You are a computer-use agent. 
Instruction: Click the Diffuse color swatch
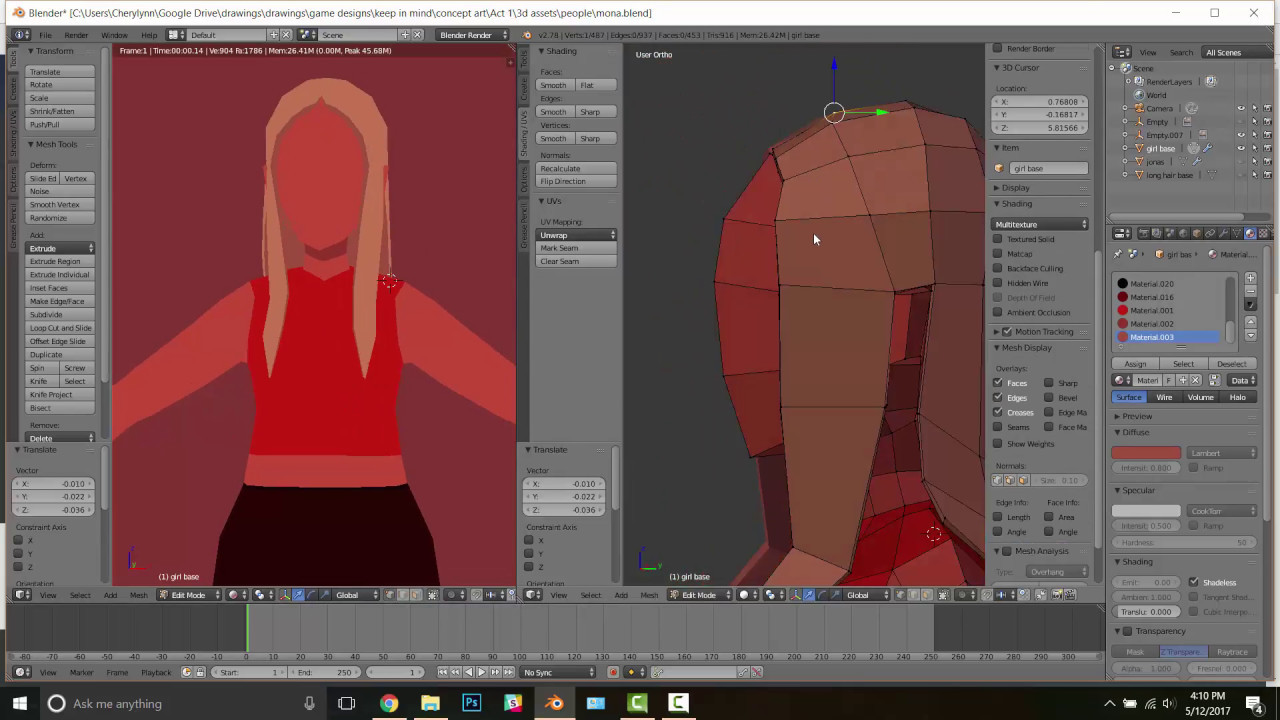pos(1146,453)
